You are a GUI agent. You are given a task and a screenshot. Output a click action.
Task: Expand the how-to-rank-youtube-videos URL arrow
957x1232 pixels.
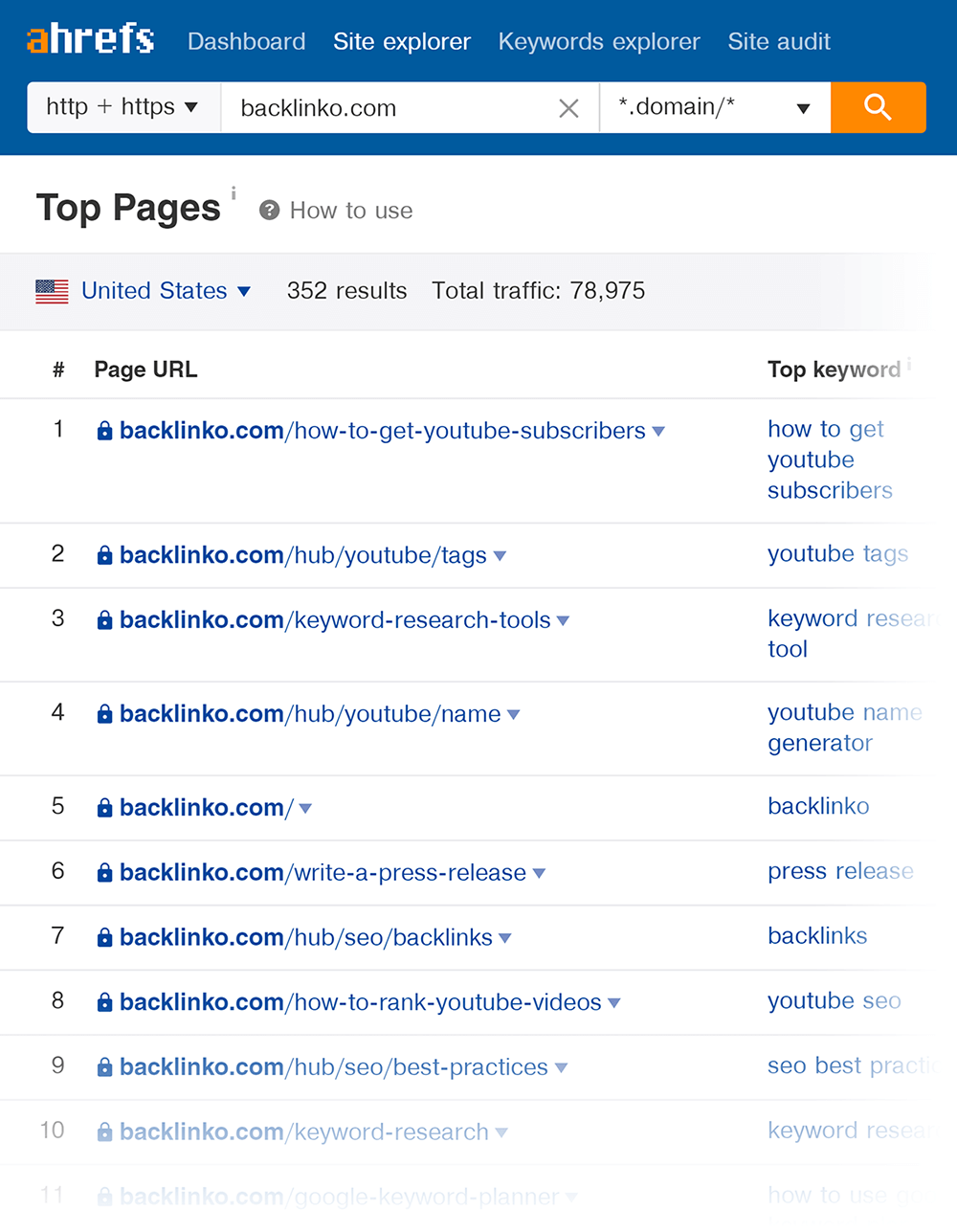point(614,1003)
